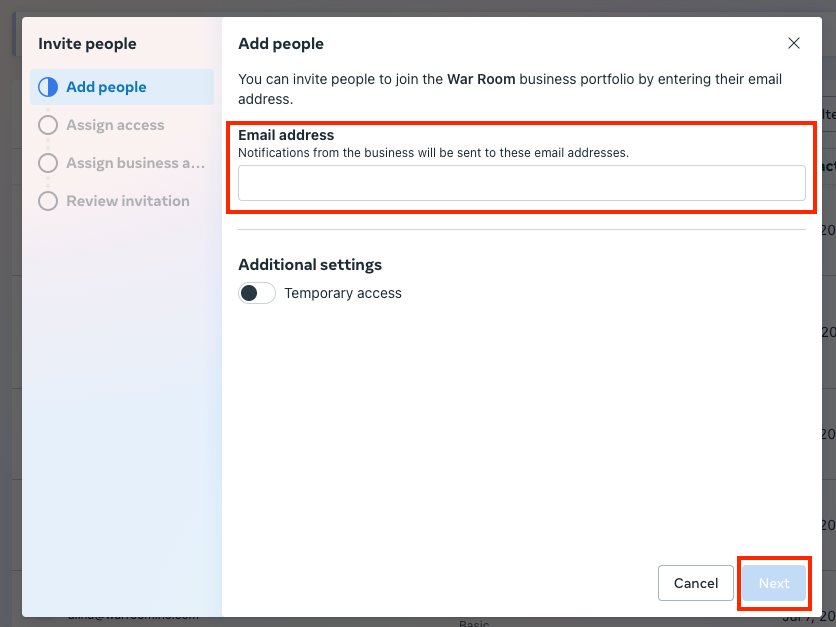Click the bold War Room portfolio name

[x=481, y=79]
